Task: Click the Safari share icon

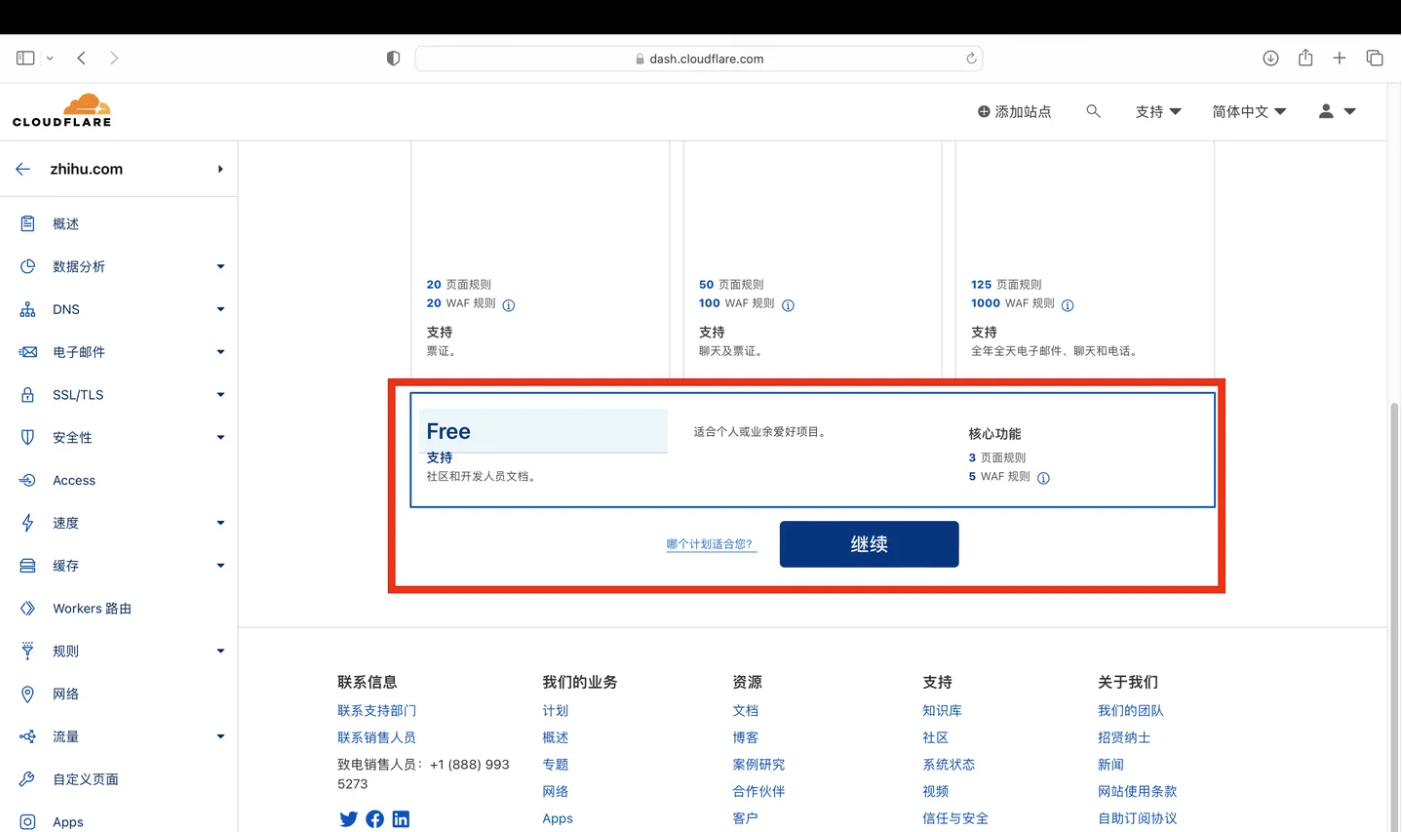Action: click(1305, 58)
